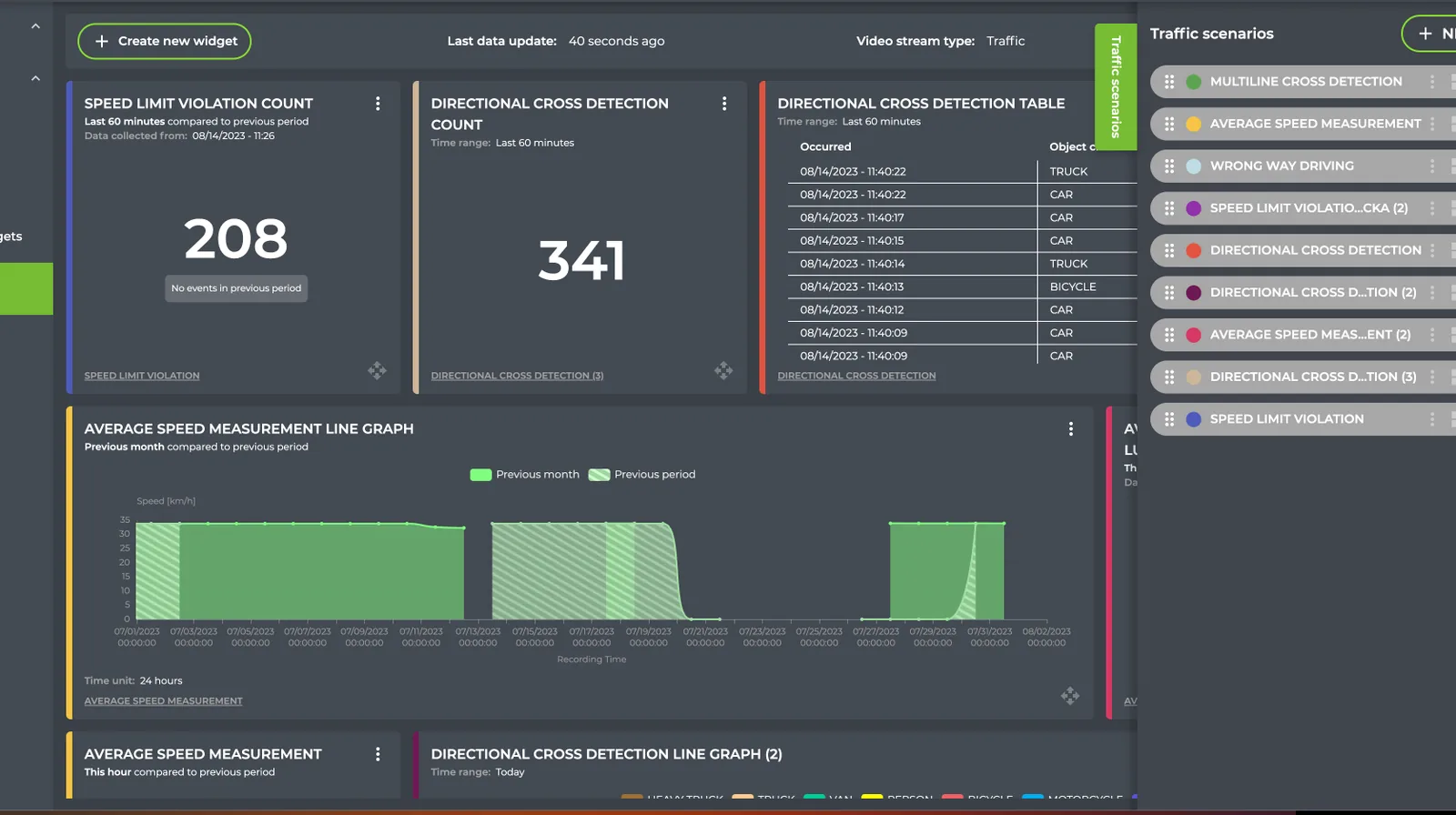Viewport: 1456px width, 815px height.
Task: Open Average Speed Measurement footer link
Action: (164, 701)
